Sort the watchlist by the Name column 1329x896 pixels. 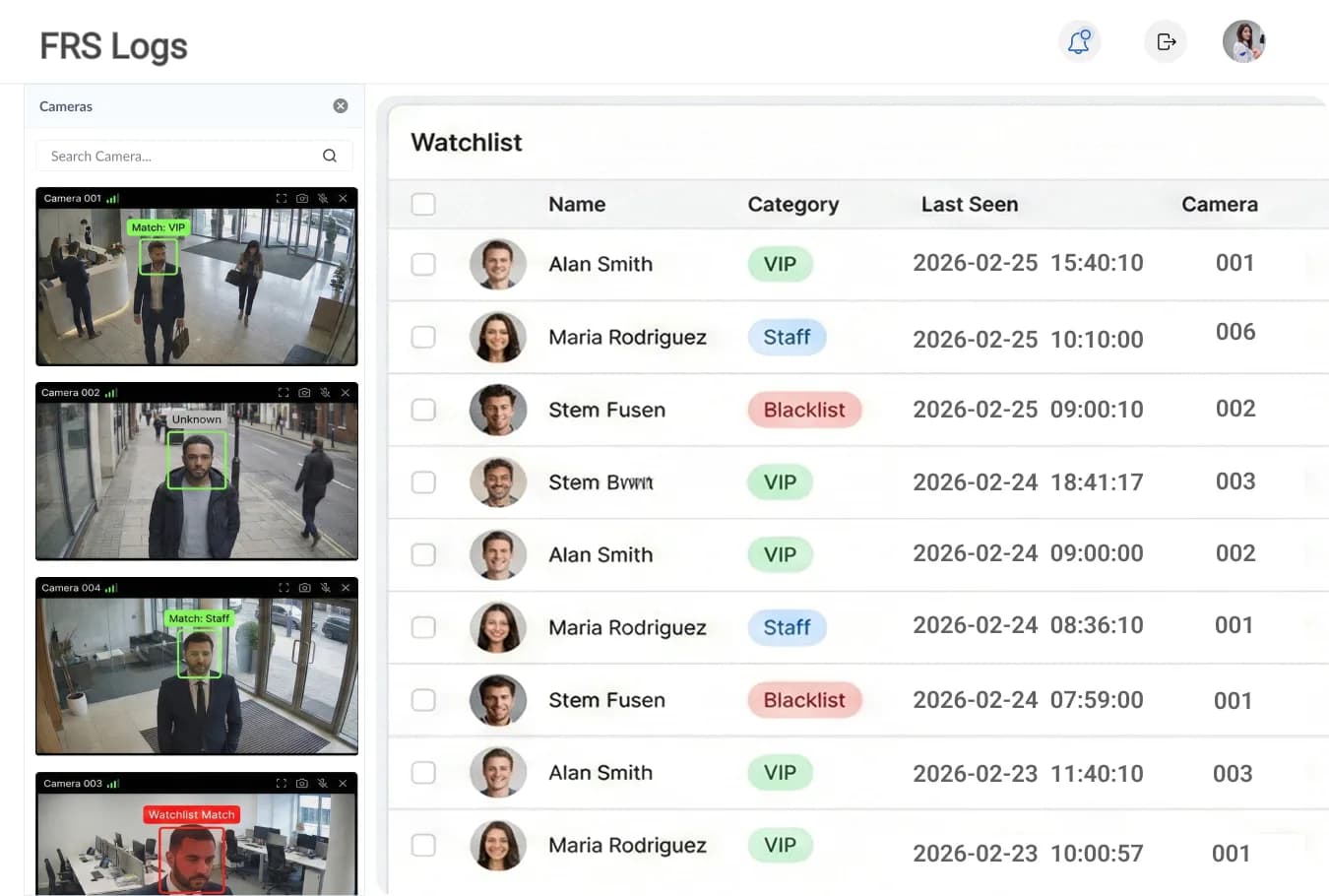click(577, 204)
